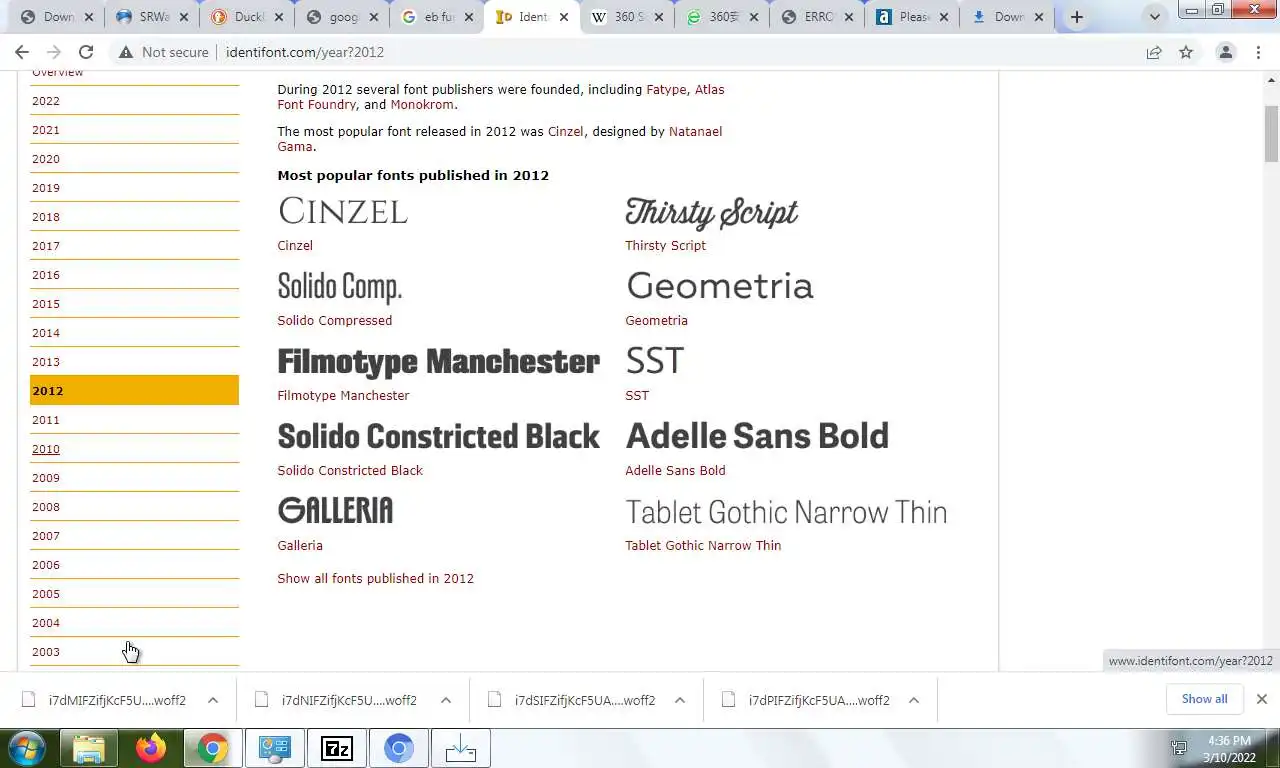Select year 2018 in sidebar
The width and height of the screenshot is (1280, 768).
coord(46,217)
